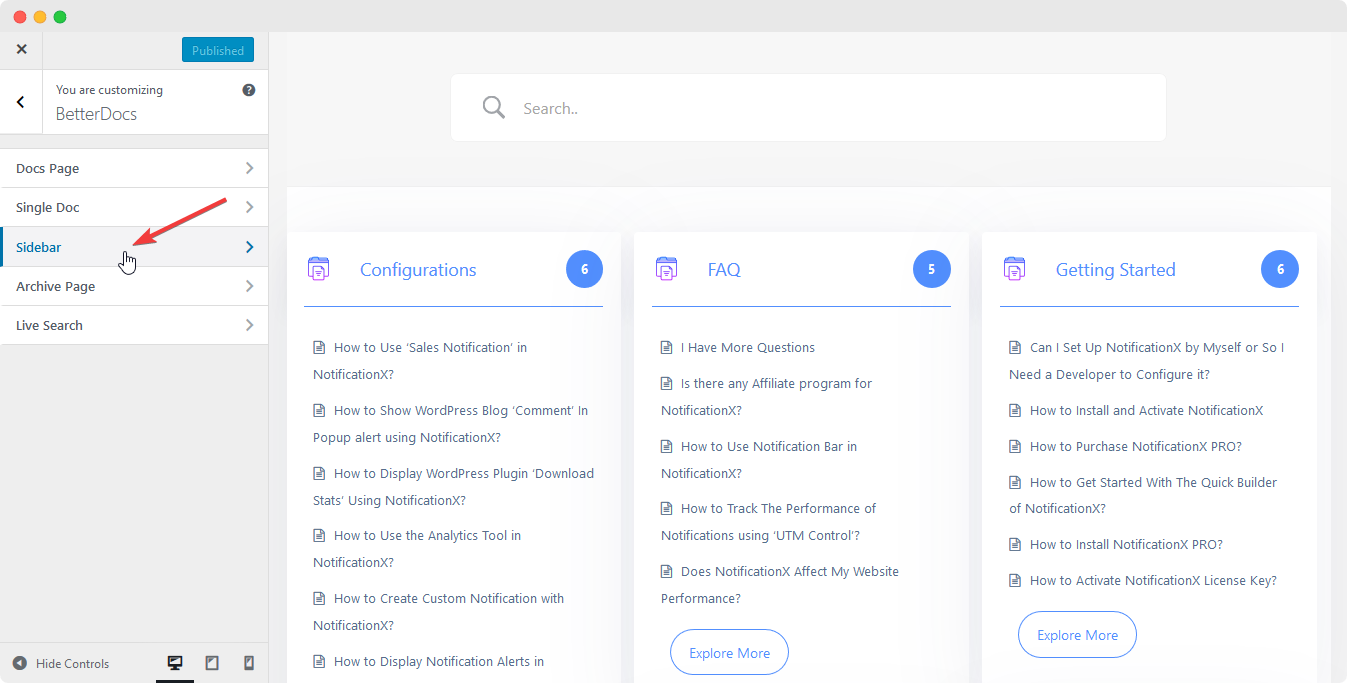Viewport: 1347px width, 683px height.
Task: Open 'How to Show WordPress Blog Comment' doc
Action: [x=450, y=424]
